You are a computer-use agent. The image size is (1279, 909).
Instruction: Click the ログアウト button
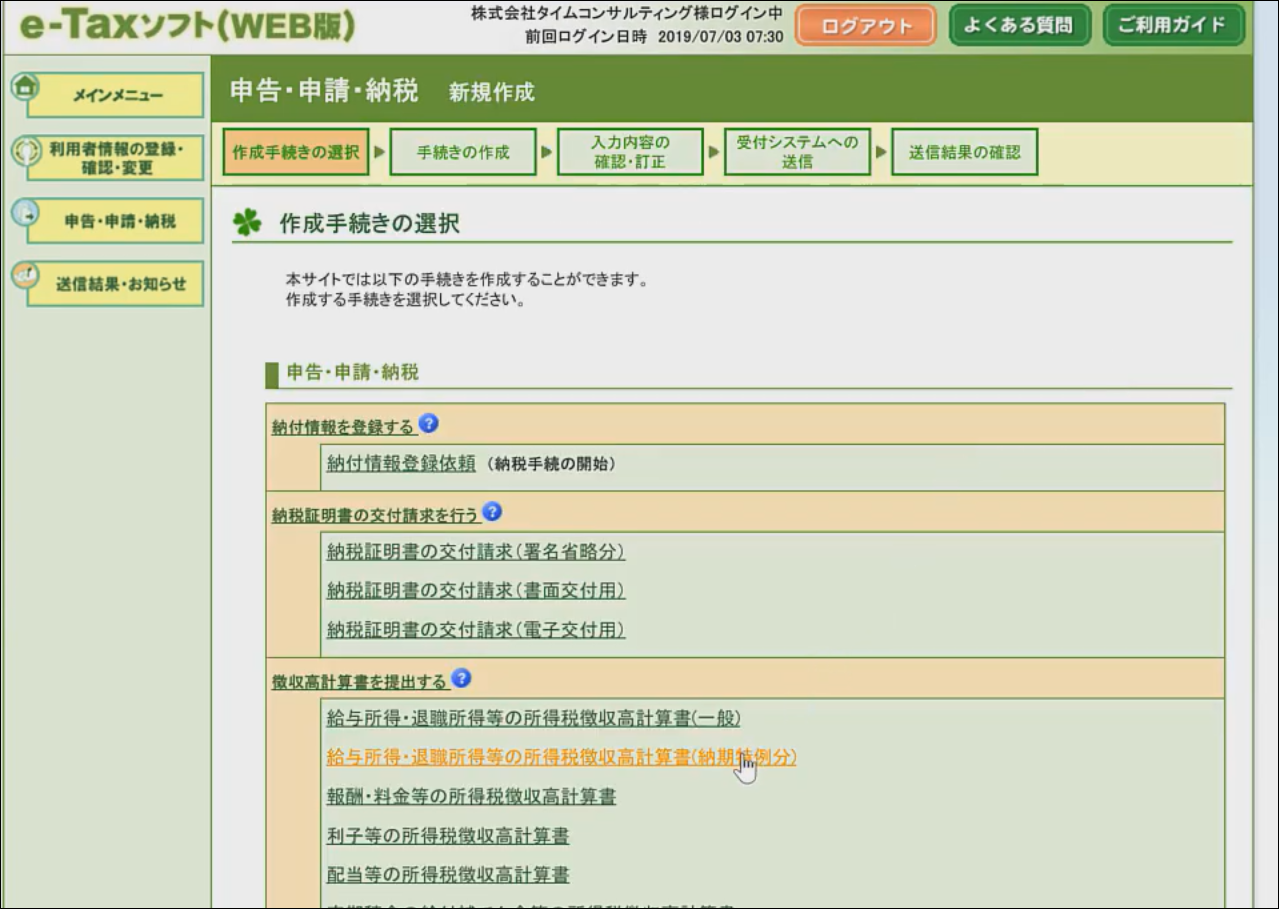[866, 26]
